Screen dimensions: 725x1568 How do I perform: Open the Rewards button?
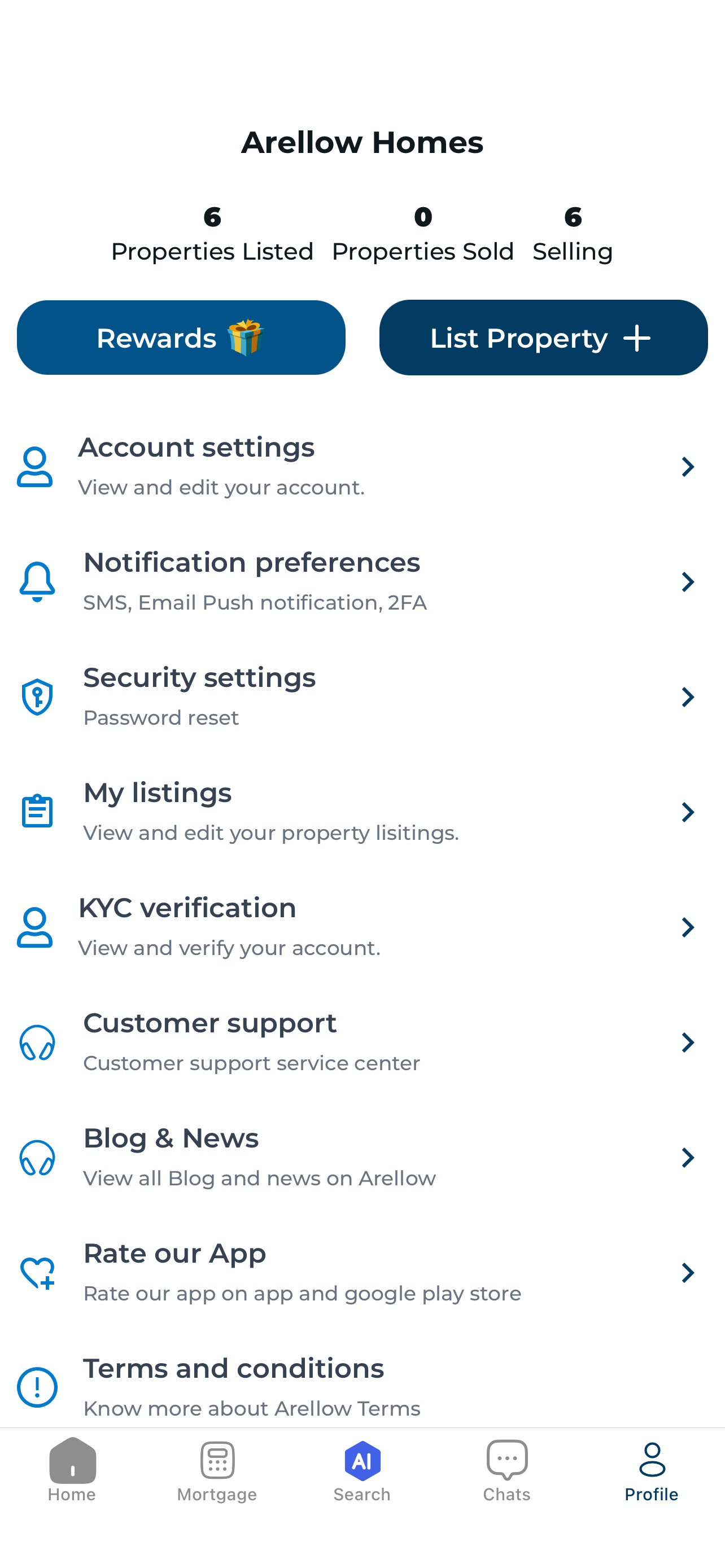pos(181,337)
